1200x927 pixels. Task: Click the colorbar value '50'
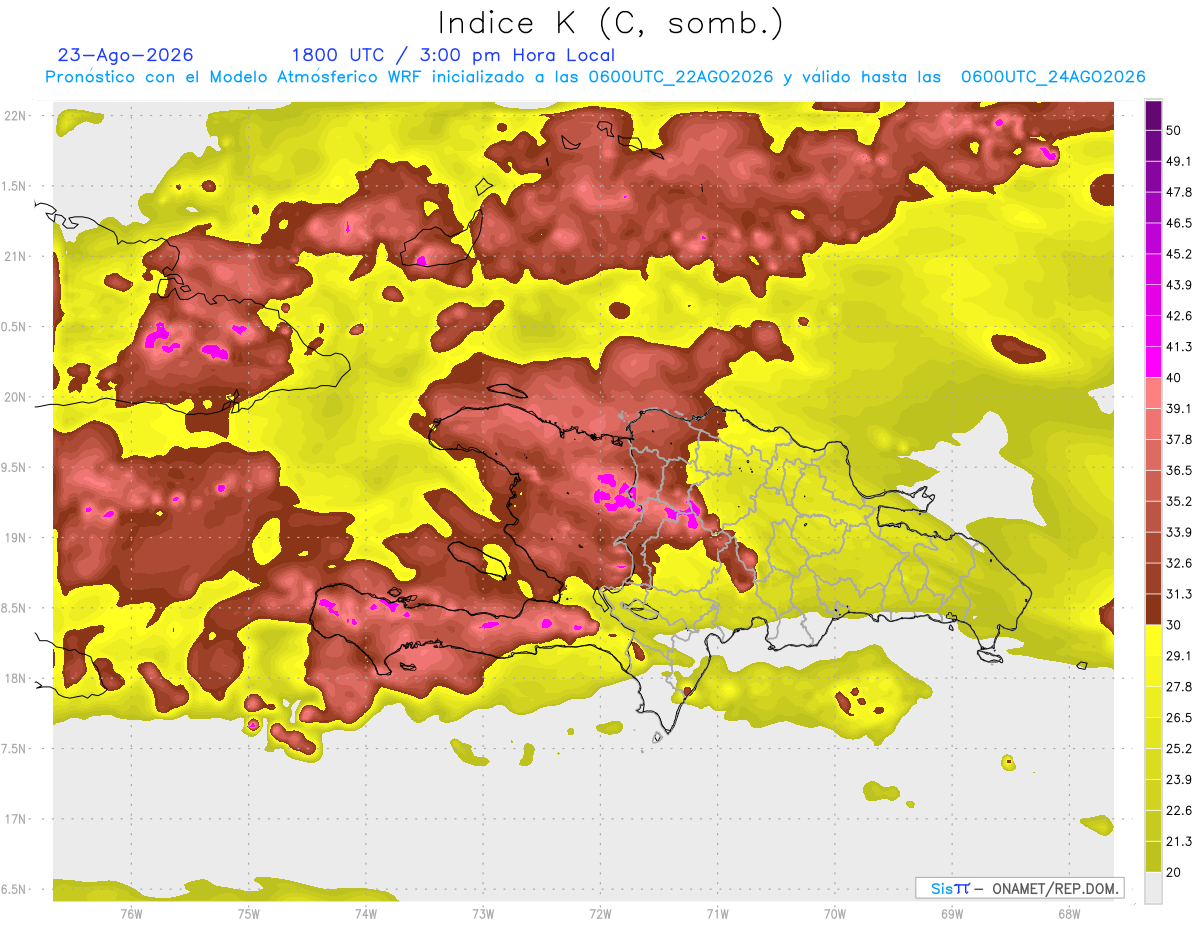pyautogui.click(x=1175, y=130)
